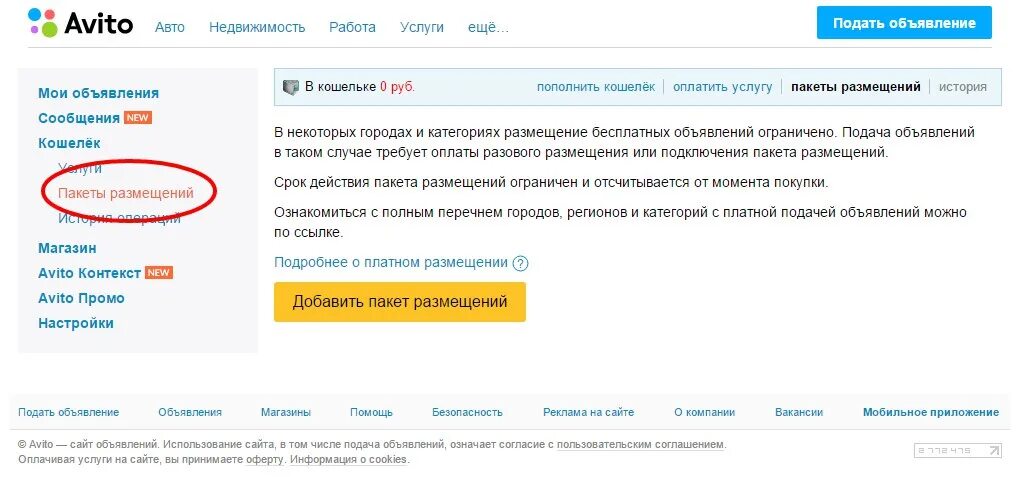Click the NEW badge beside Сообщения

tap(138, 118)
